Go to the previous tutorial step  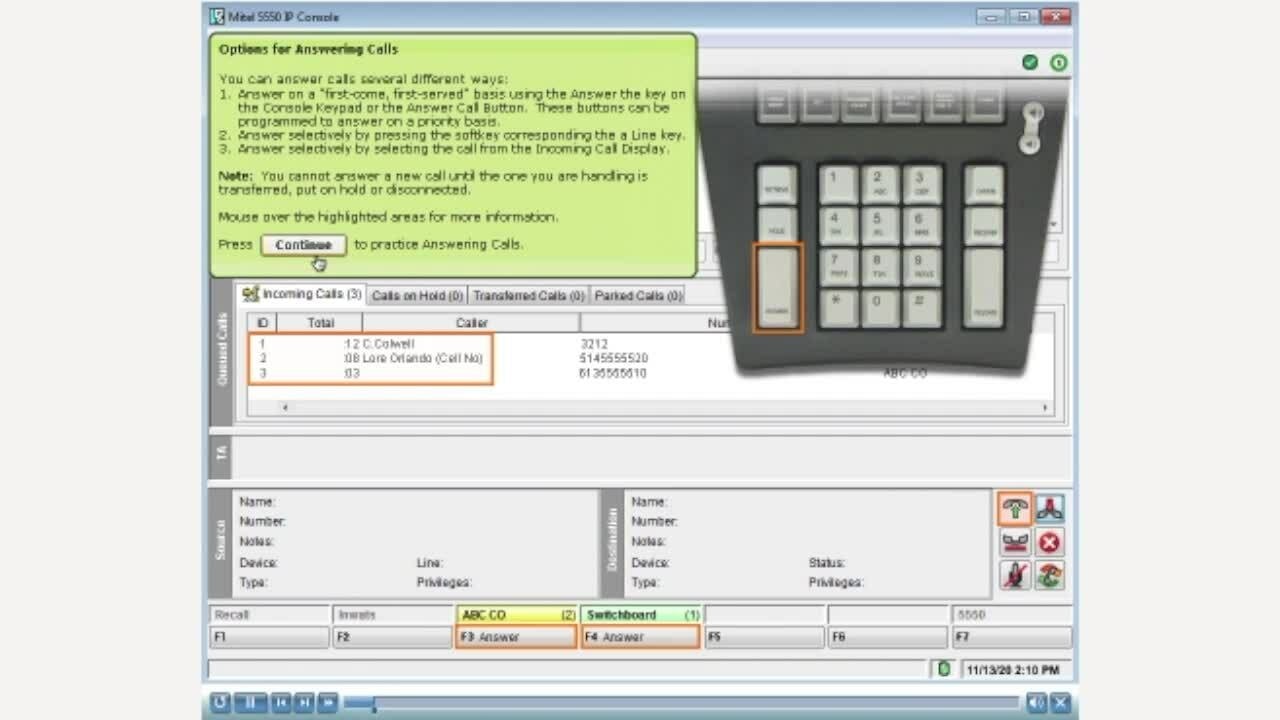[282, 703]
